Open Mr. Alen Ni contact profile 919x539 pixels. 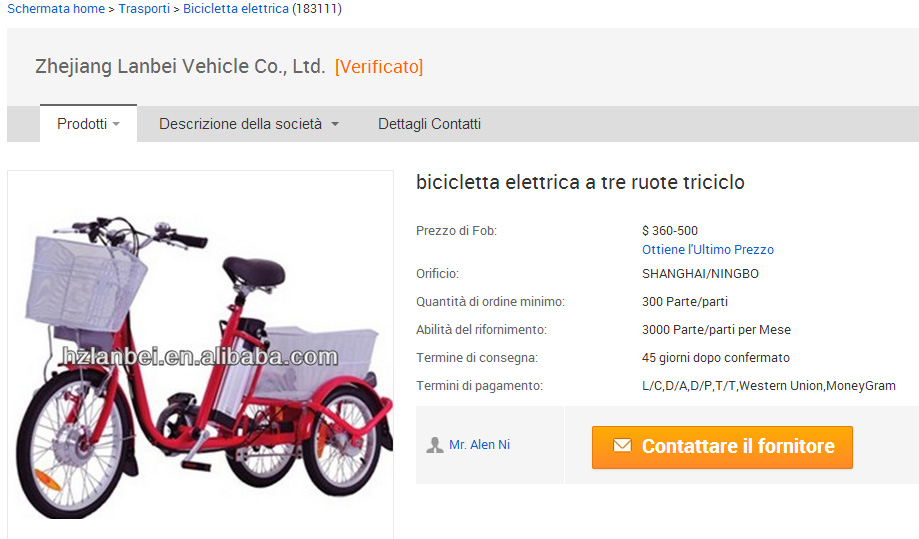[479, 445]
